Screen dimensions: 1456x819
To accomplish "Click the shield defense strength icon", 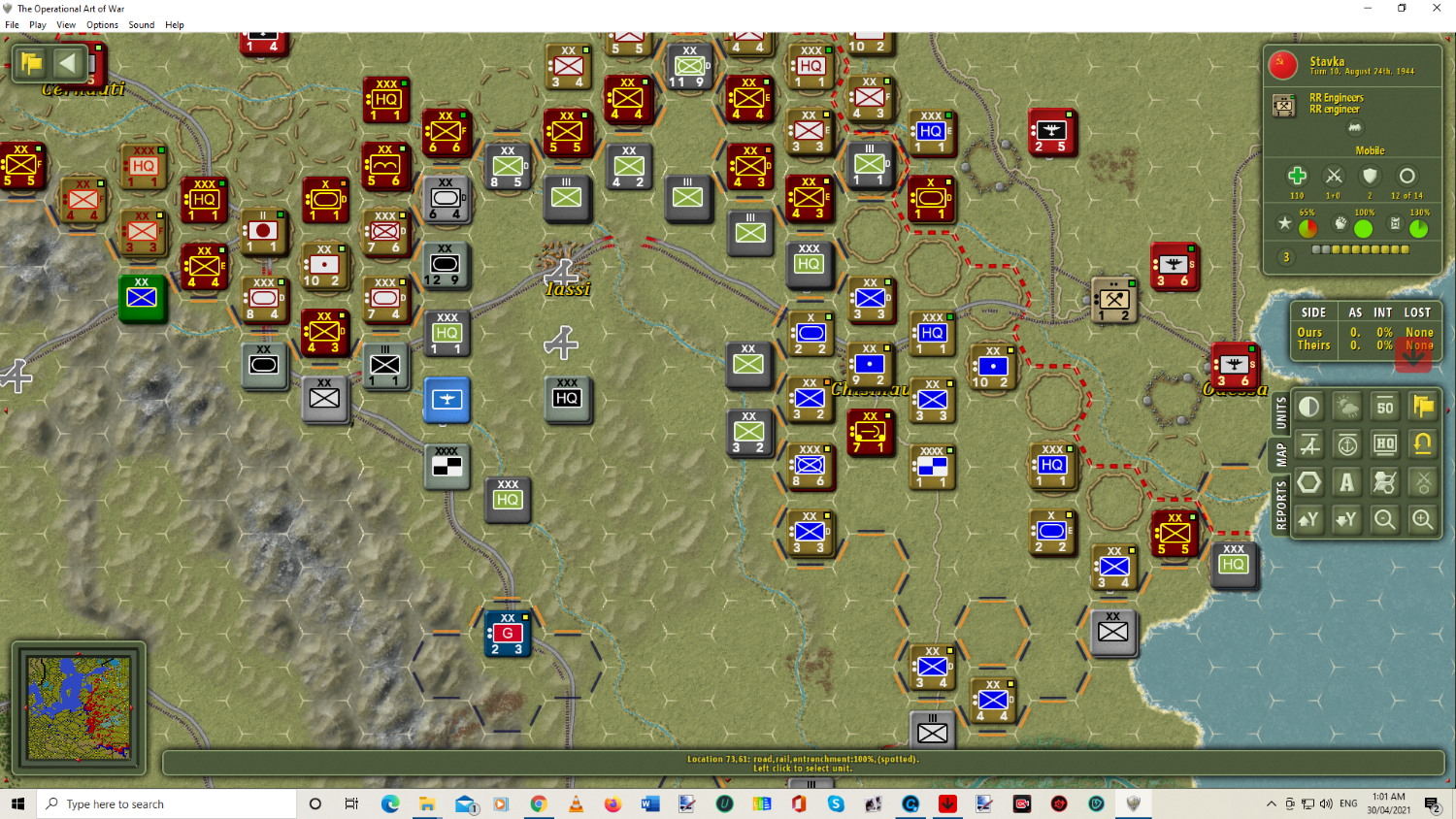I will click(1370, 176).
